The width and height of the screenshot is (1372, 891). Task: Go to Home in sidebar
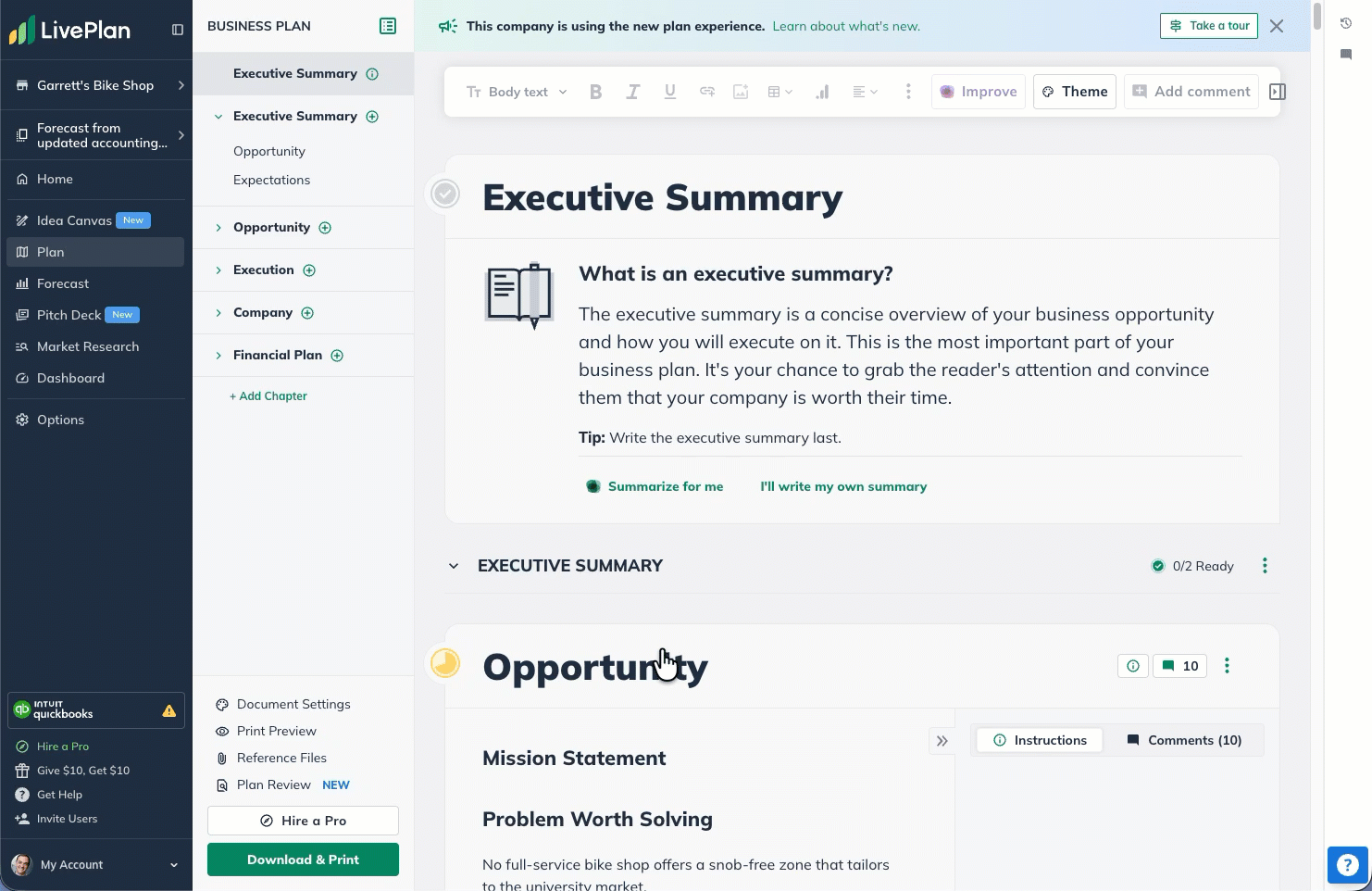pyautogui.click(x=96, y=180)
